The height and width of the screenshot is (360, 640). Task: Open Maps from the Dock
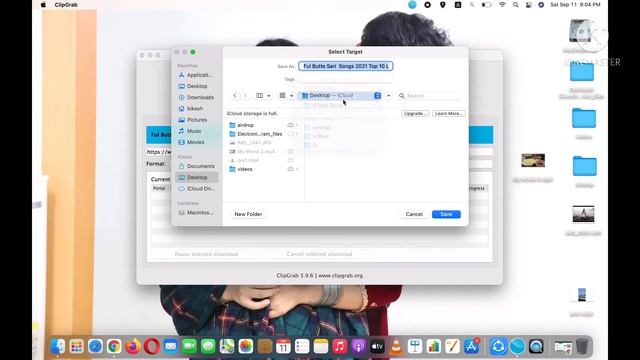tap(227, 347)
